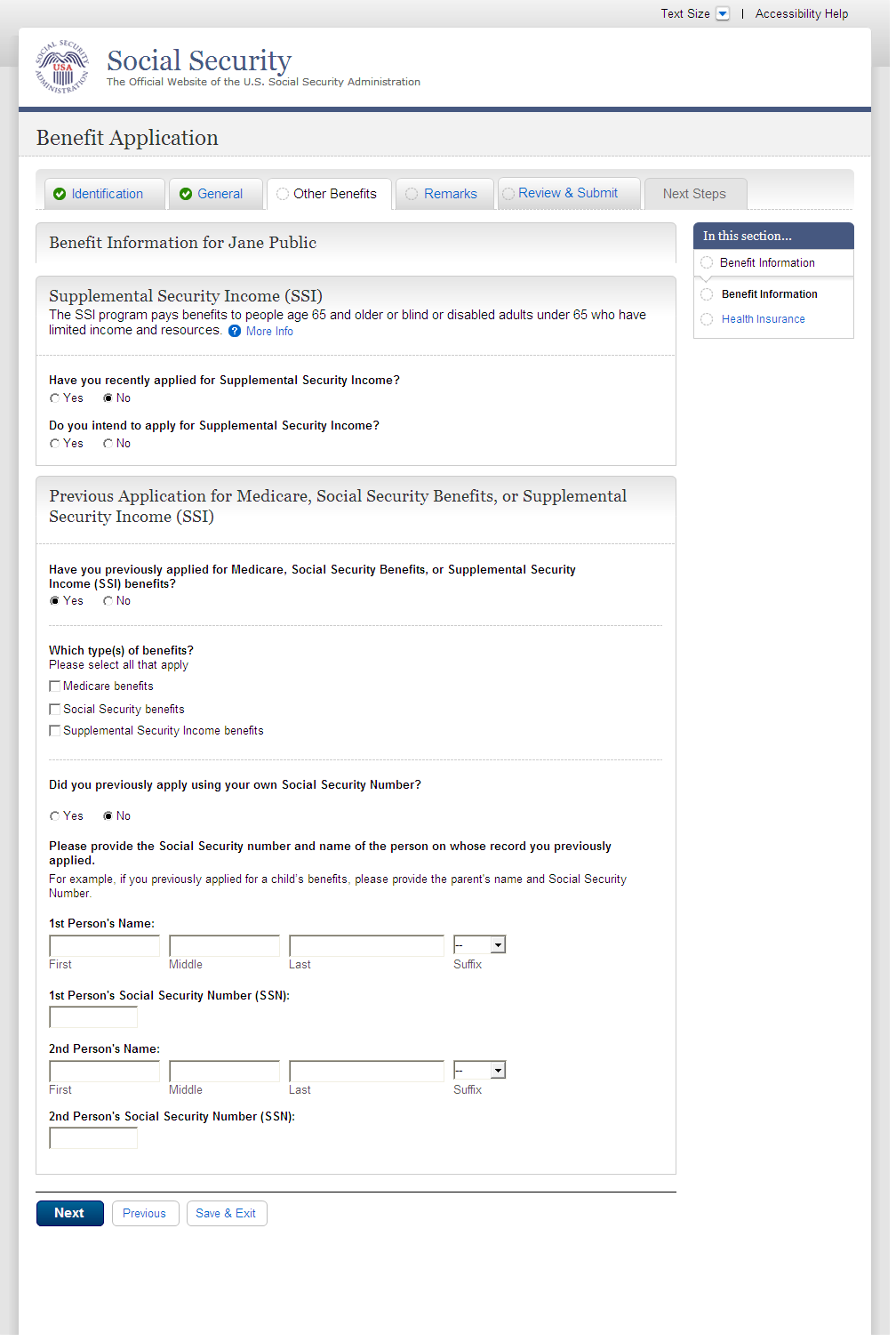The image size is (896, 1341).
Task: Check the Medicare benefits checkbox
Action: click(x=55, y=687)
